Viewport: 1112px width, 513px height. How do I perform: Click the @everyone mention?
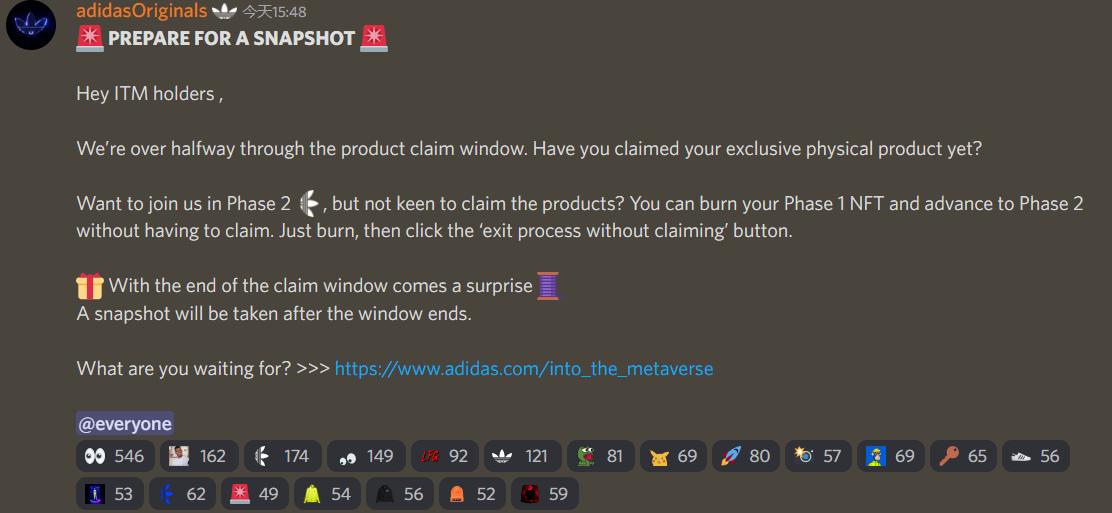(125, 424)
